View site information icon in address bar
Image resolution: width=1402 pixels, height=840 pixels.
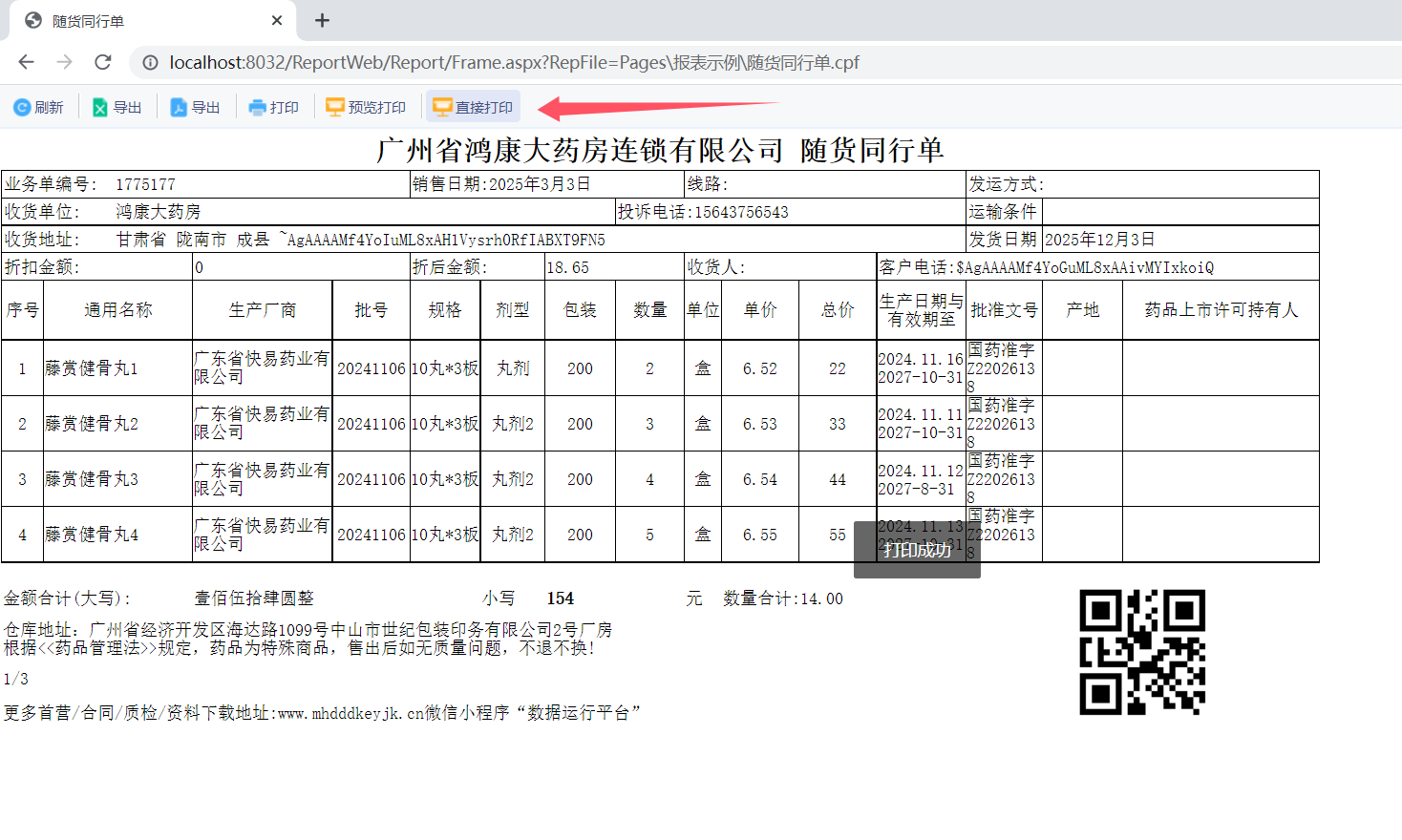click(150, 63)
